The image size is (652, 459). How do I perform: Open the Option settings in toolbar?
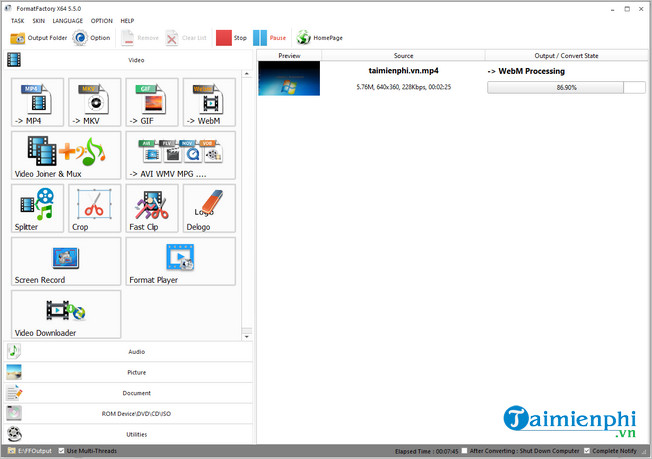click(x=91, y=38)
